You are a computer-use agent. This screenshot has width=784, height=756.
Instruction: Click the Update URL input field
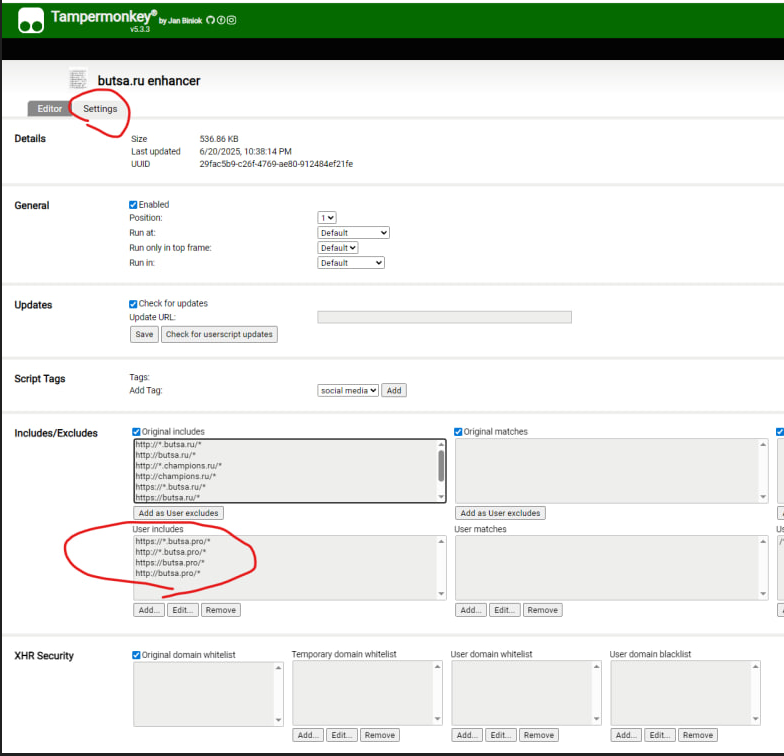point(444,317)
